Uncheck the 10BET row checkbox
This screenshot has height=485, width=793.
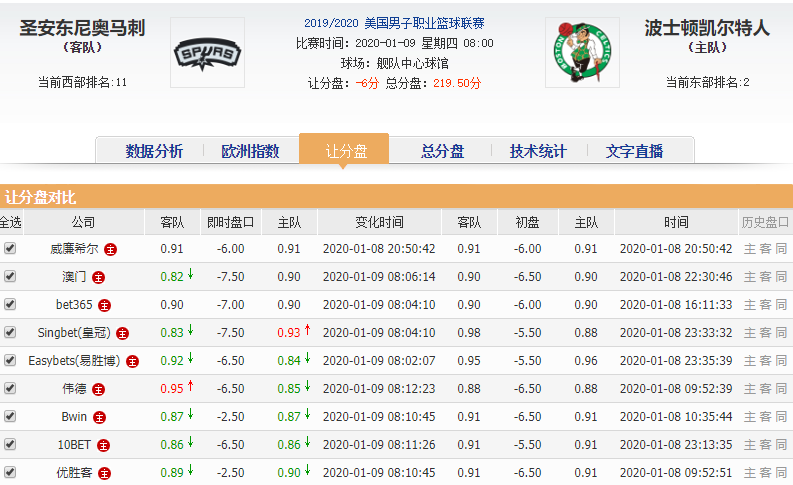pyautogui.click(x=10, y=444)
